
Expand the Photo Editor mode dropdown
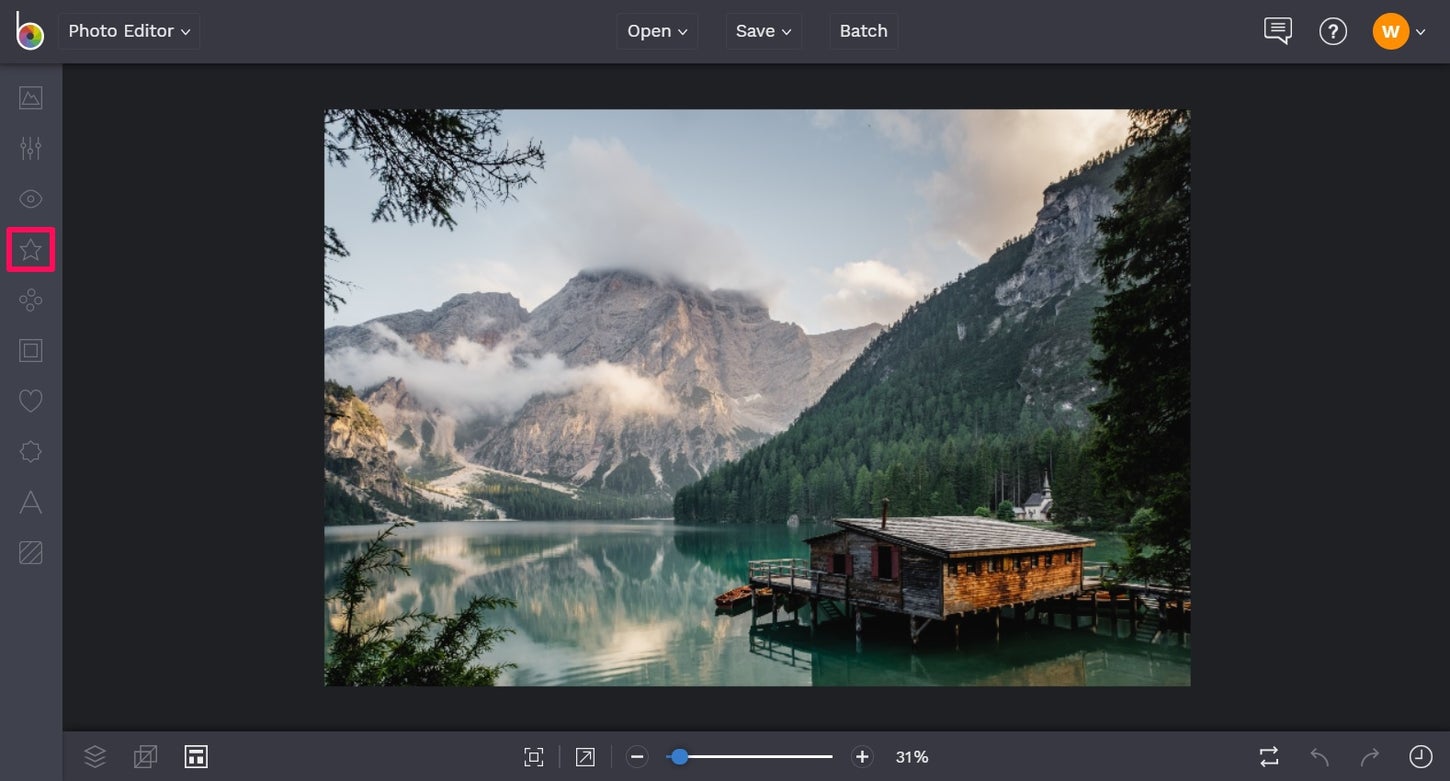click(x=128, y=30)
